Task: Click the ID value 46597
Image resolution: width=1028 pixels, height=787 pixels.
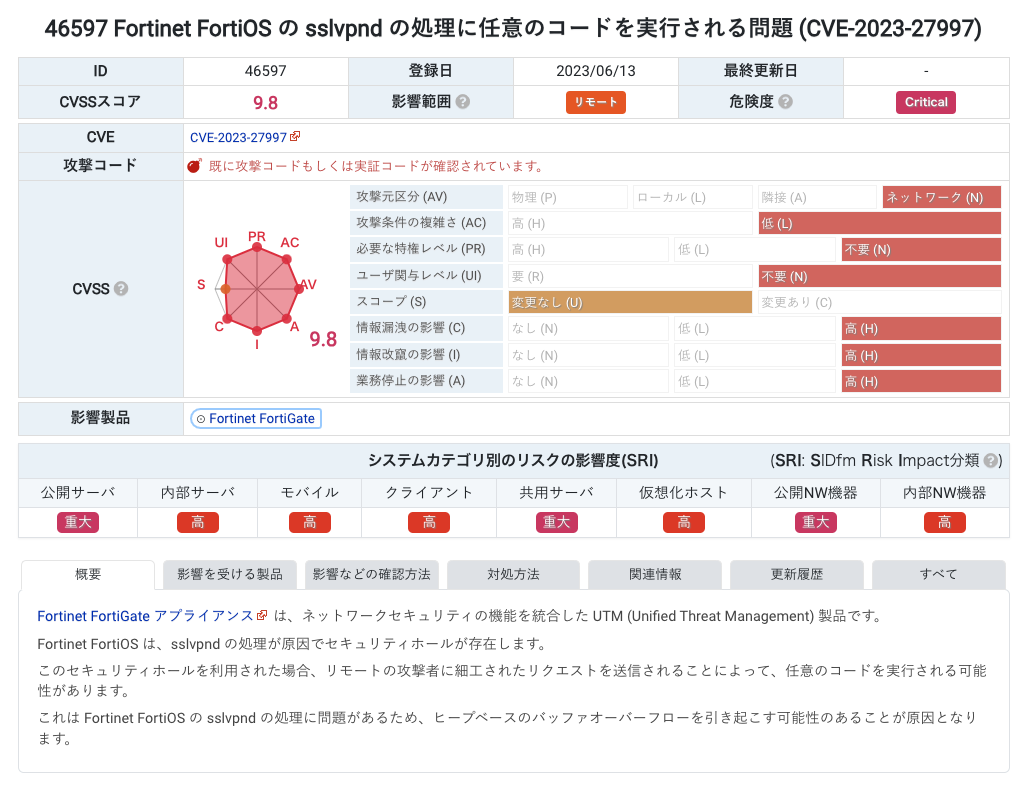Action: [x=266, y=71]
